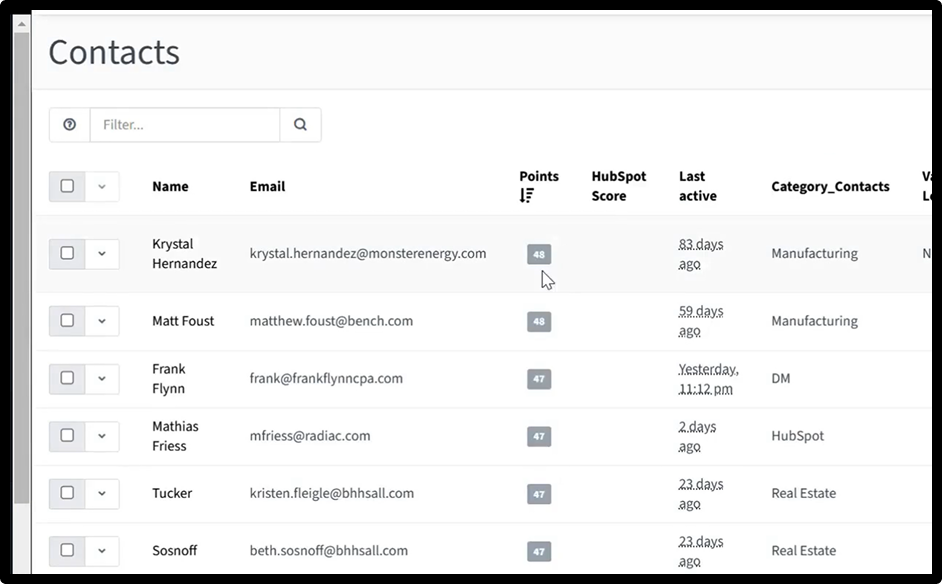The image size is (942, 584).
Task: Open contact Frank Flynn
Action: [x=169, y=379]
